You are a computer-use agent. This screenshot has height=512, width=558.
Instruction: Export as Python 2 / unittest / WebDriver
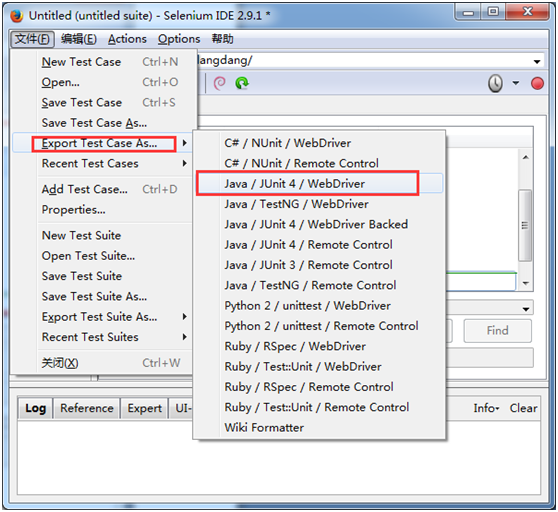point(319,306)
